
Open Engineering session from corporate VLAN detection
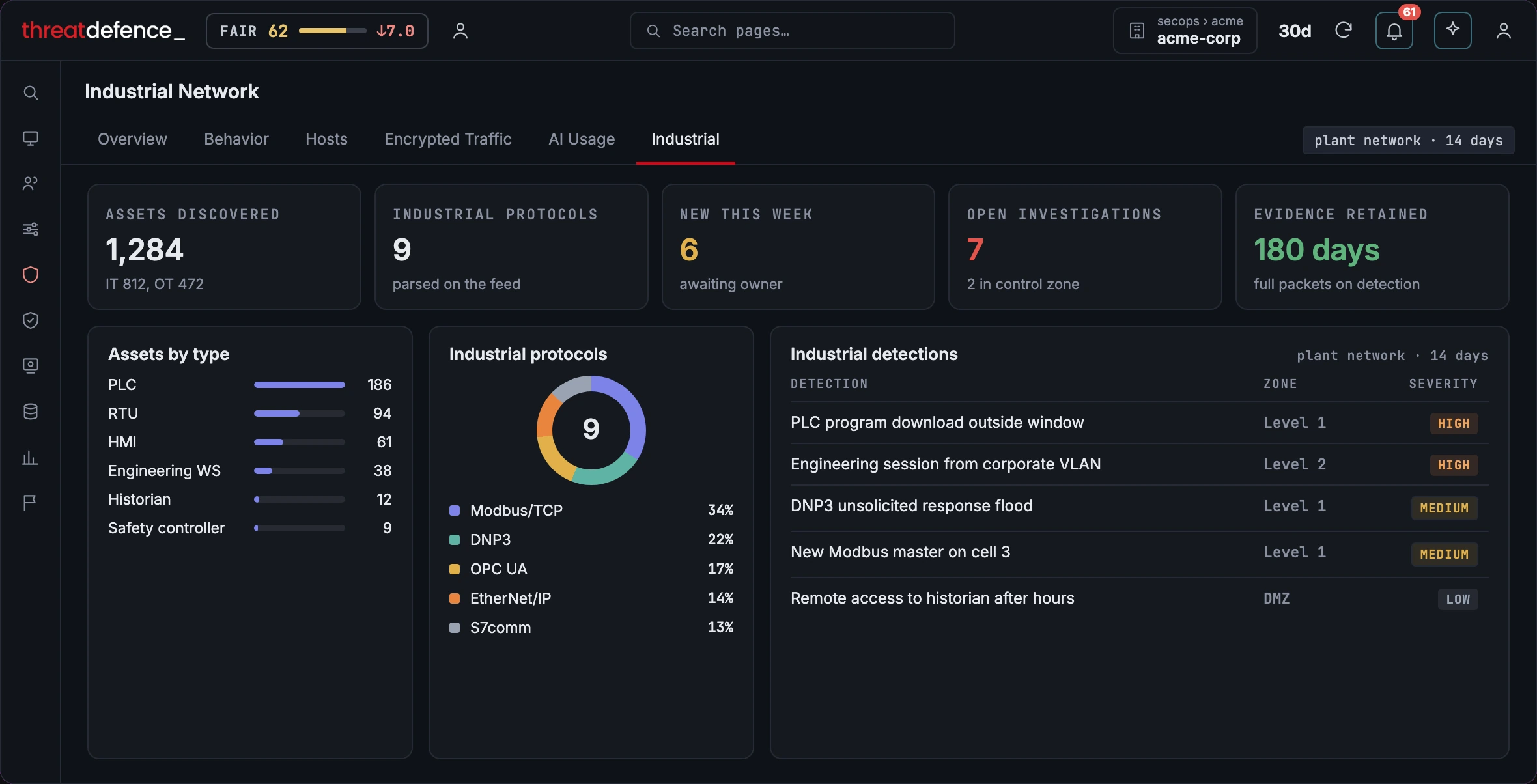coord(1139,464)
